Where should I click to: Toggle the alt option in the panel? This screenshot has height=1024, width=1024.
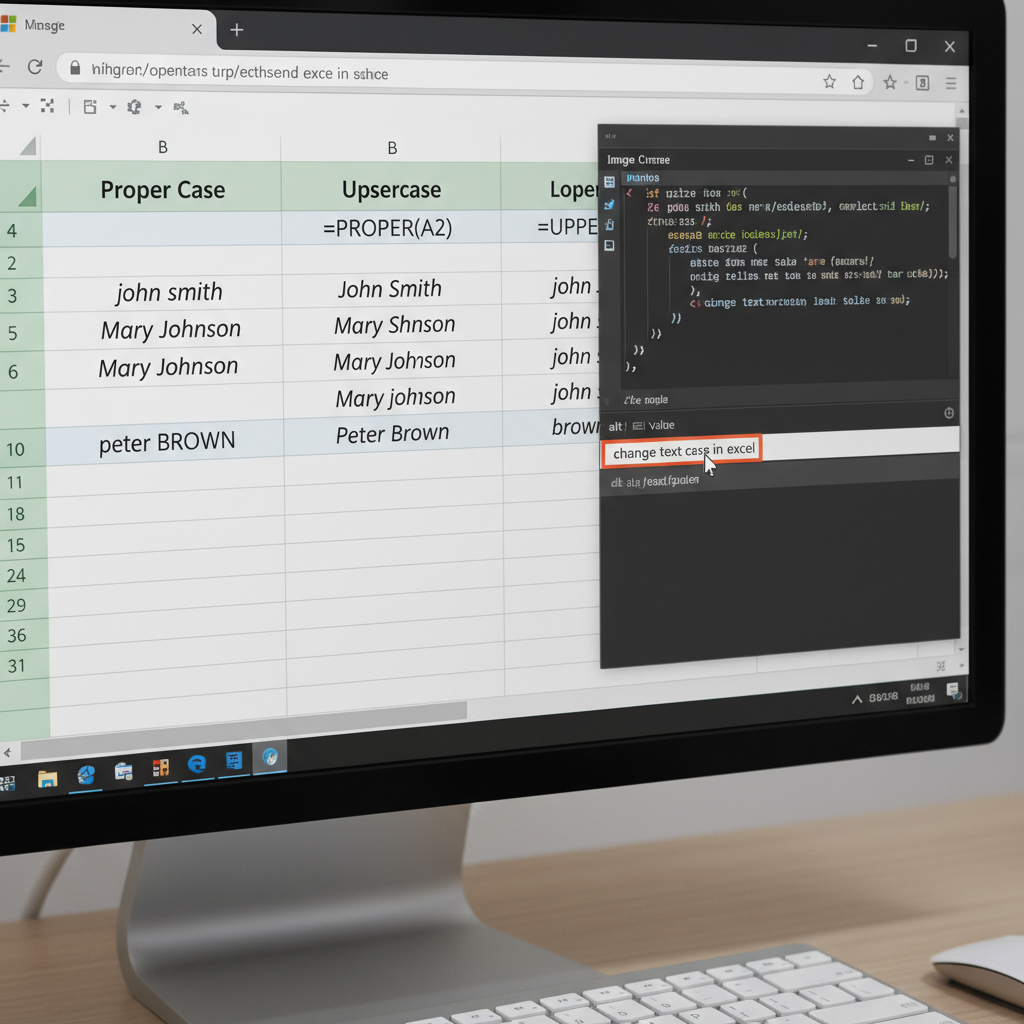[x=615, y=425]
